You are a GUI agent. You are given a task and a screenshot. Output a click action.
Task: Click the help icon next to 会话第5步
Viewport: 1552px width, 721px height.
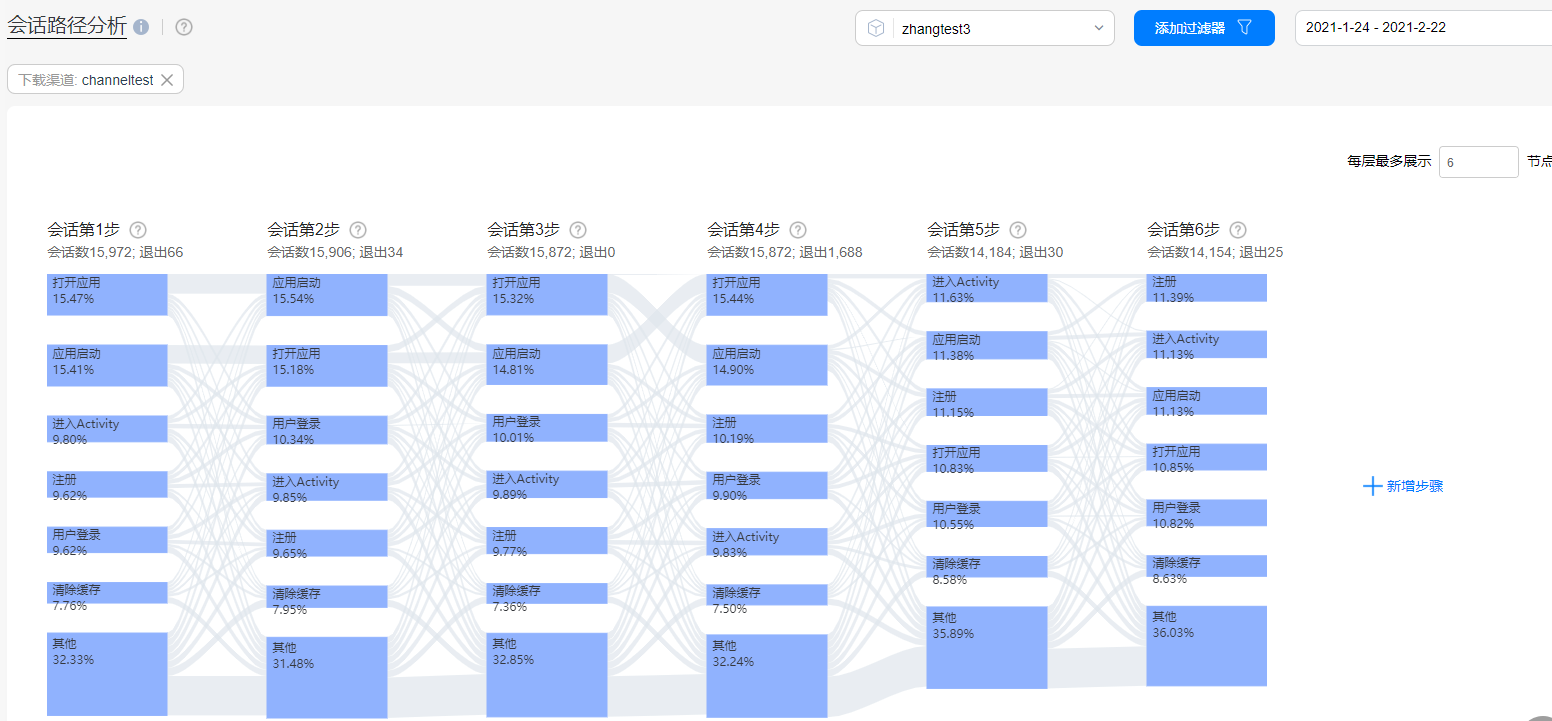click(x=1017, y=229)
